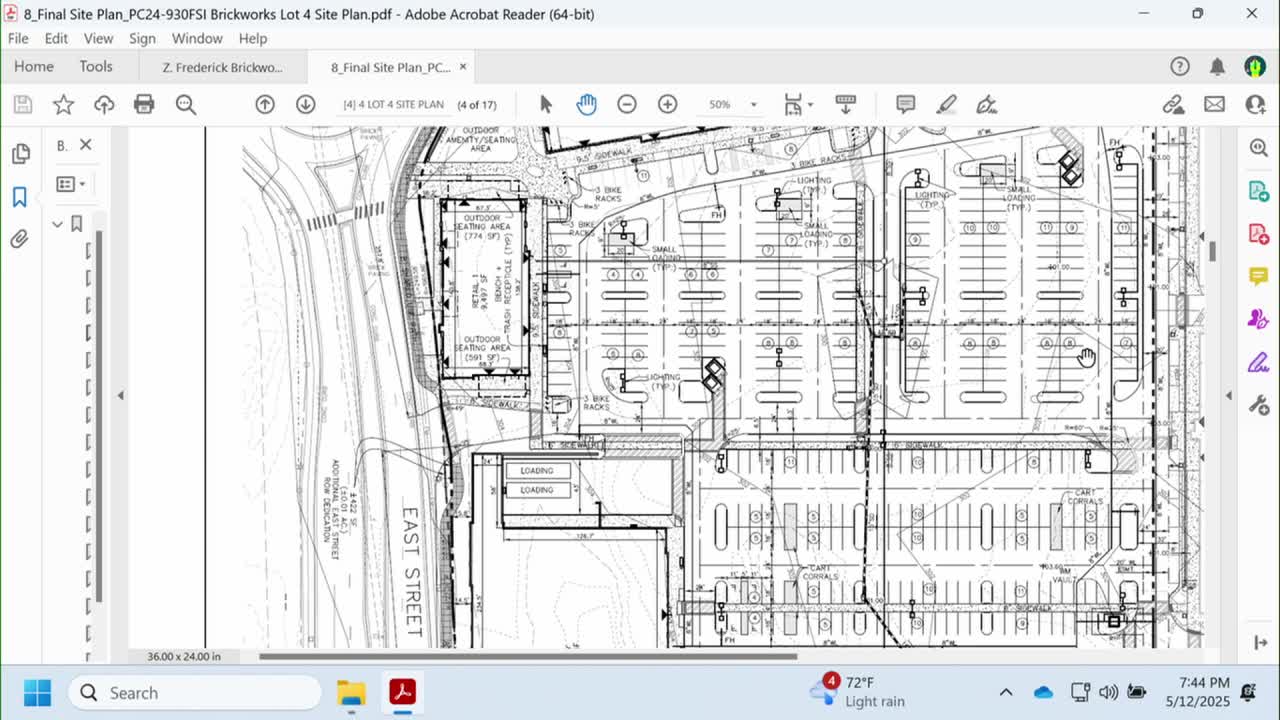Open the scrolling mode keyboard icon
This screenshot has height=720, width=1280.
(x=845, y=104)
